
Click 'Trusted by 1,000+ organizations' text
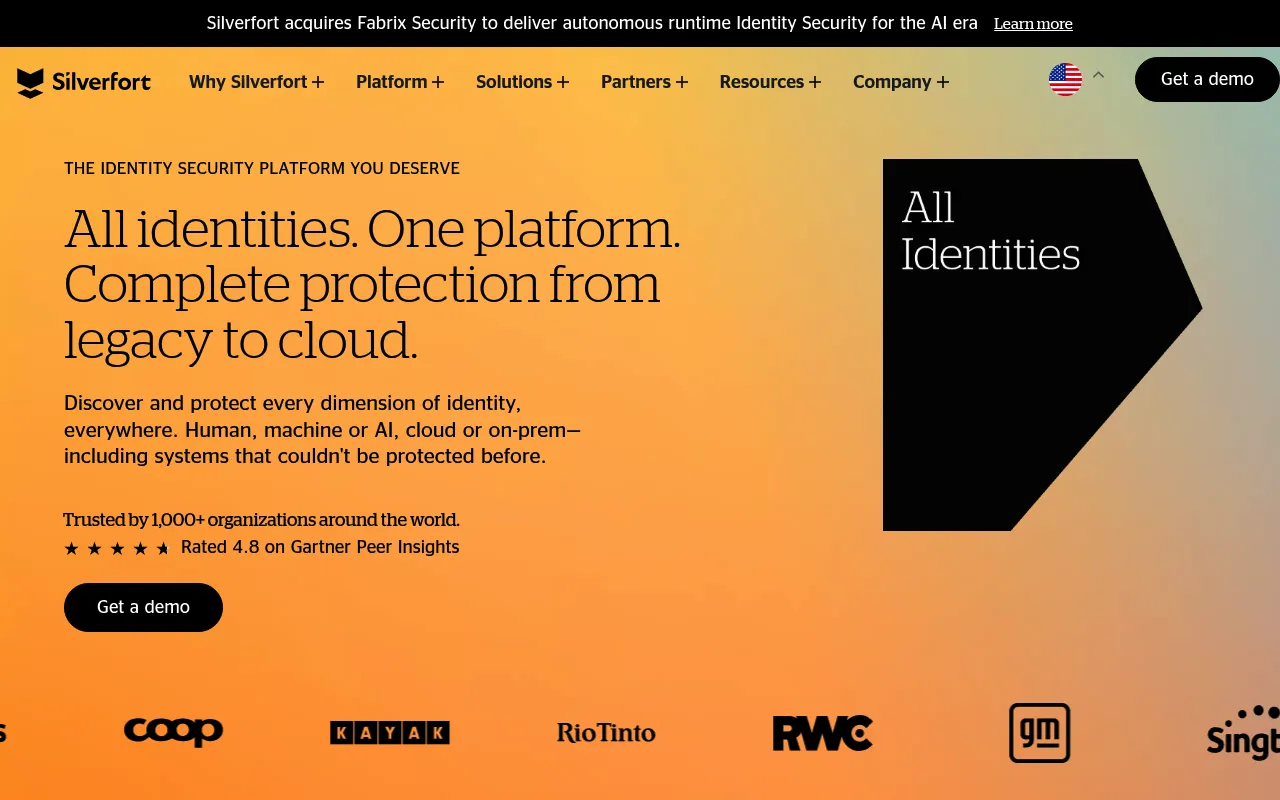coord(262,520)
